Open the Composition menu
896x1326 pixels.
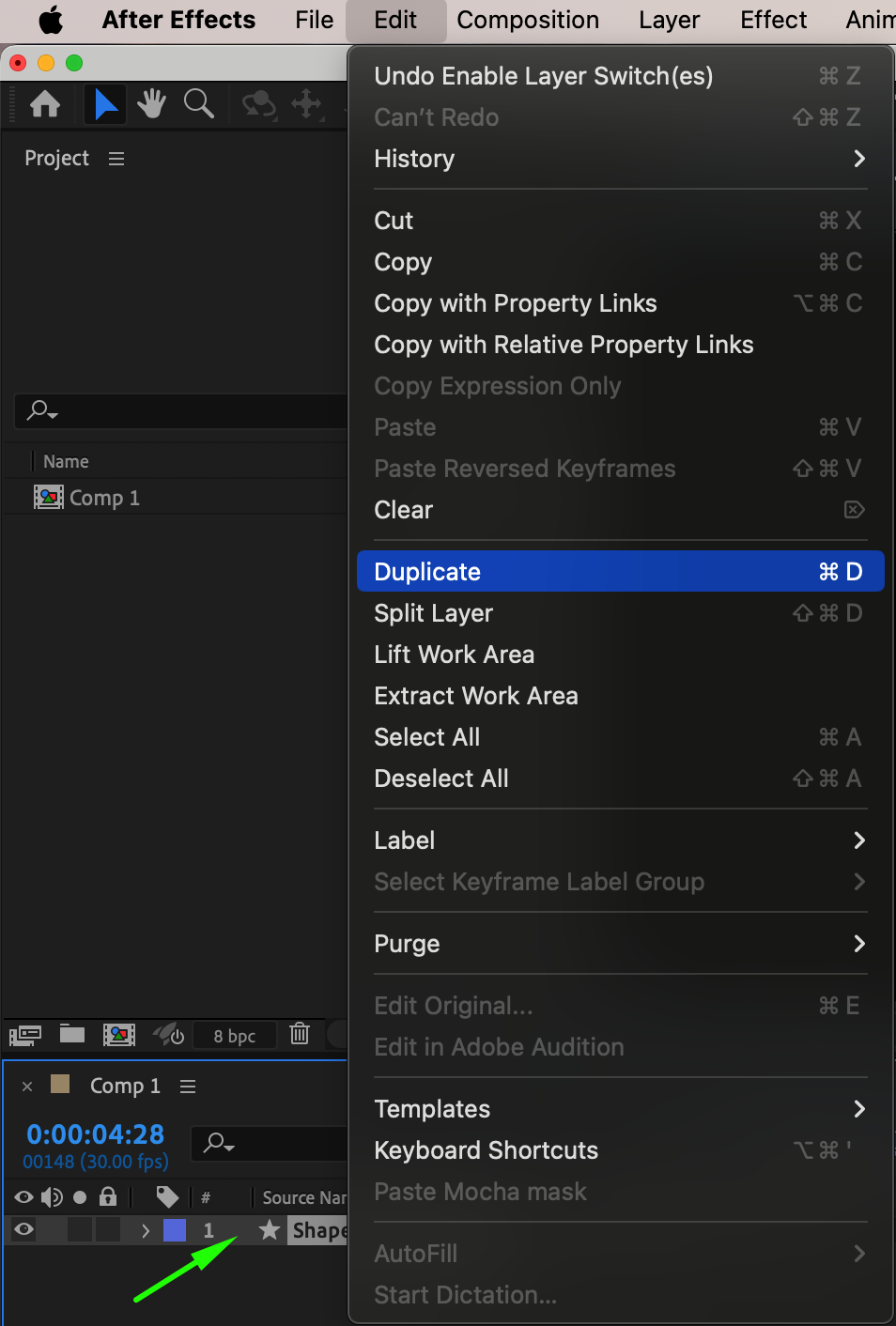pos(528,20)
